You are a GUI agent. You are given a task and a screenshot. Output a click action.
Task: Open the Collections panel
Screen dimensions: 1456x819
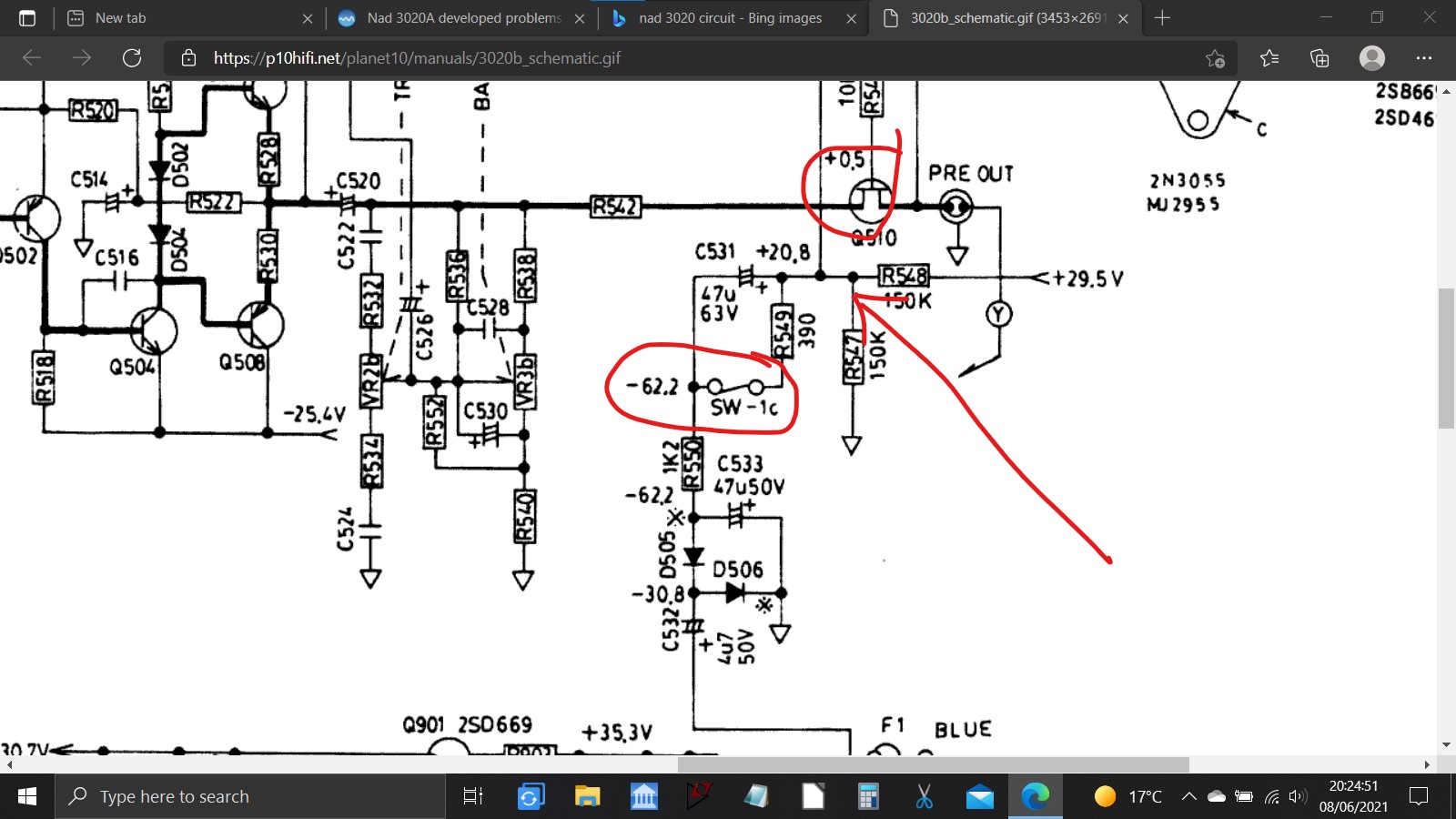tap(1319, 58)
